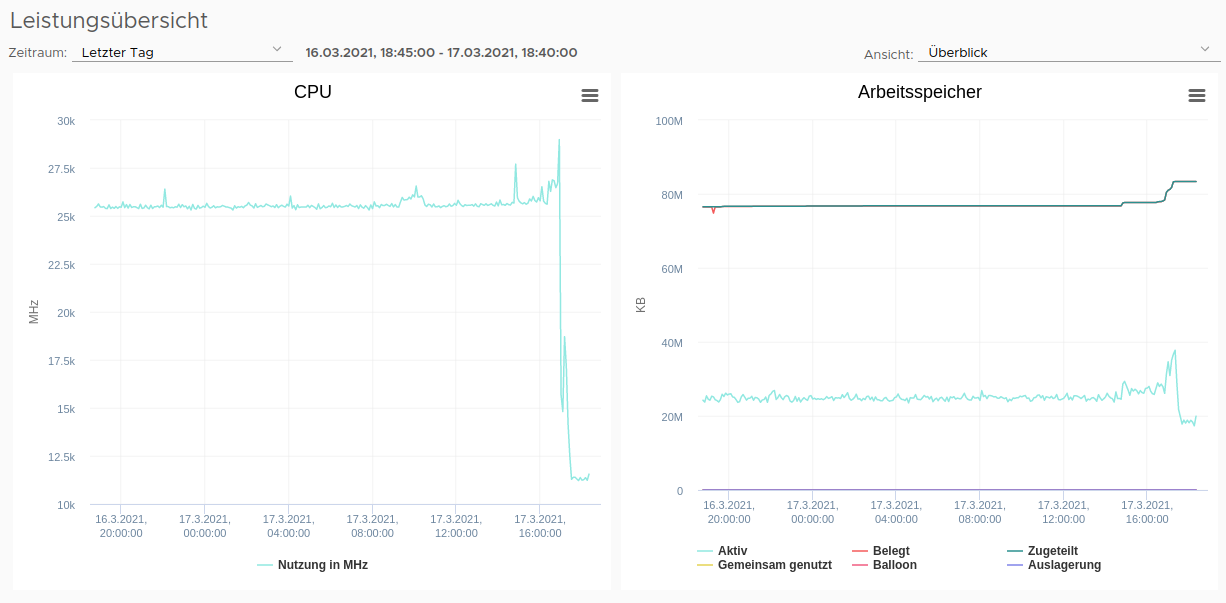Click CPU x-axis label 16.3.2021, 20:00:00
The image size is (1226, 603).
[121, 526]
